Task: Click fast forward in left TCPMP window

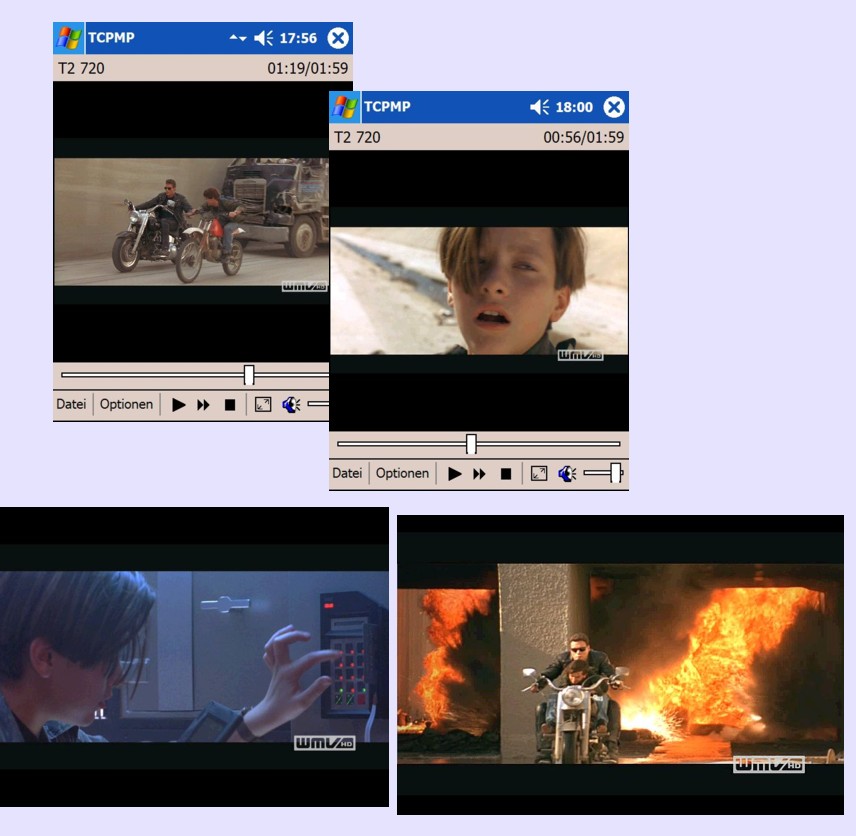Action: (x=203, y=405)
